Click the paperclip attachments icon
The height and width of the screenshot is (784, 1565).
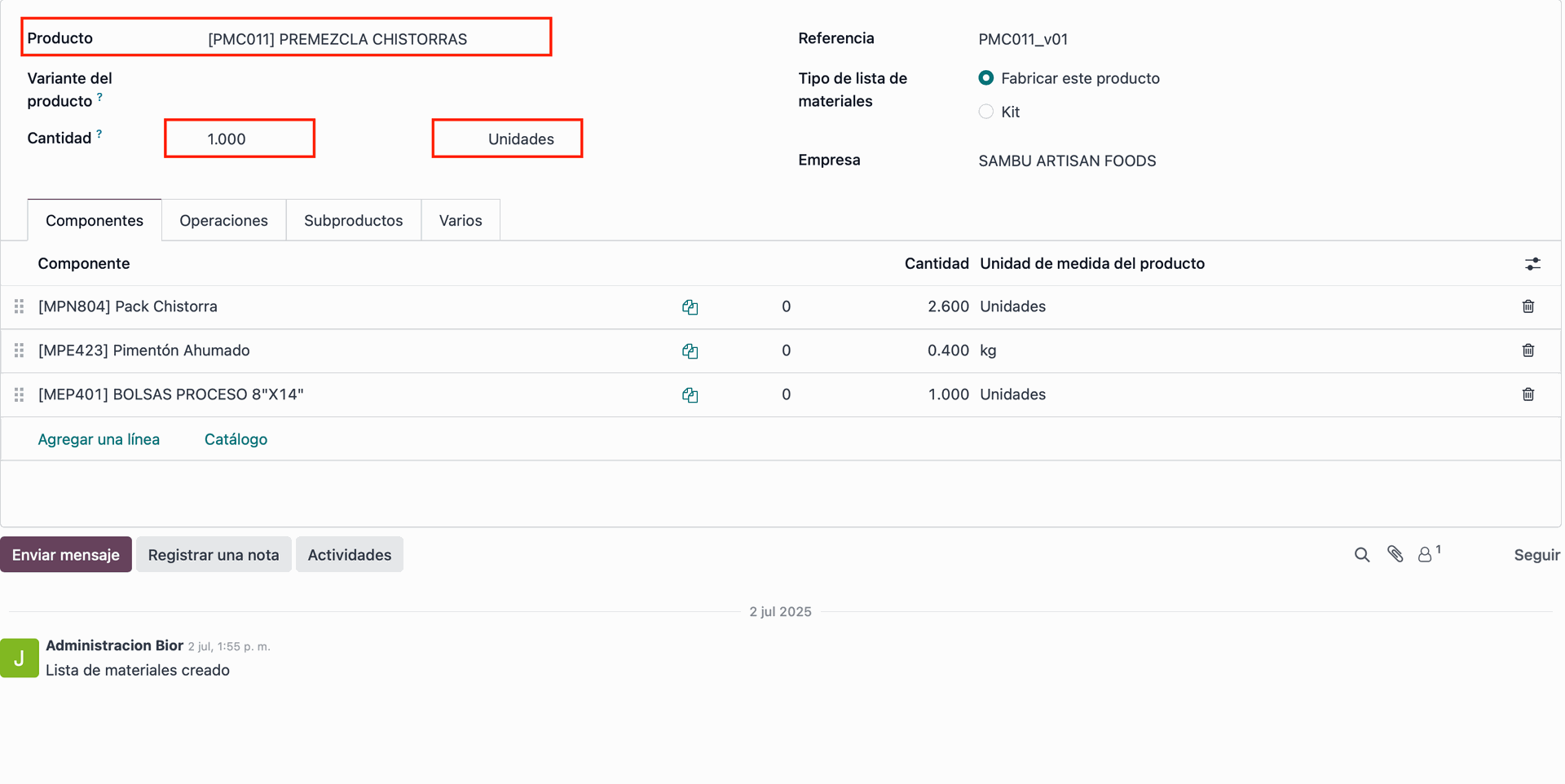(1395, 555)
